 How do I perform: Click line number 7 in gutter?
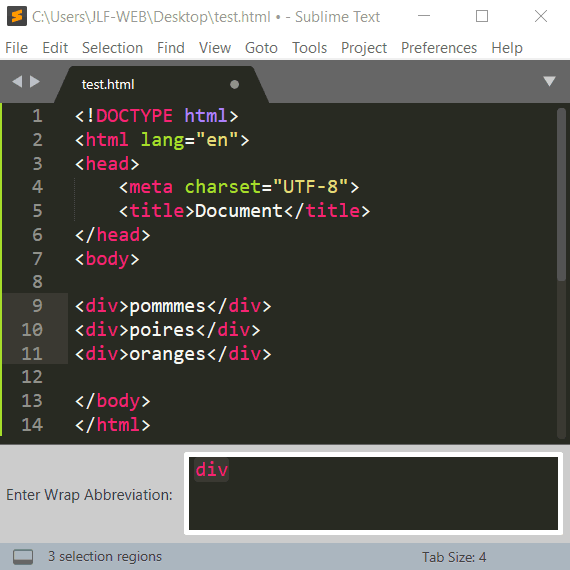tap(37, 259)
